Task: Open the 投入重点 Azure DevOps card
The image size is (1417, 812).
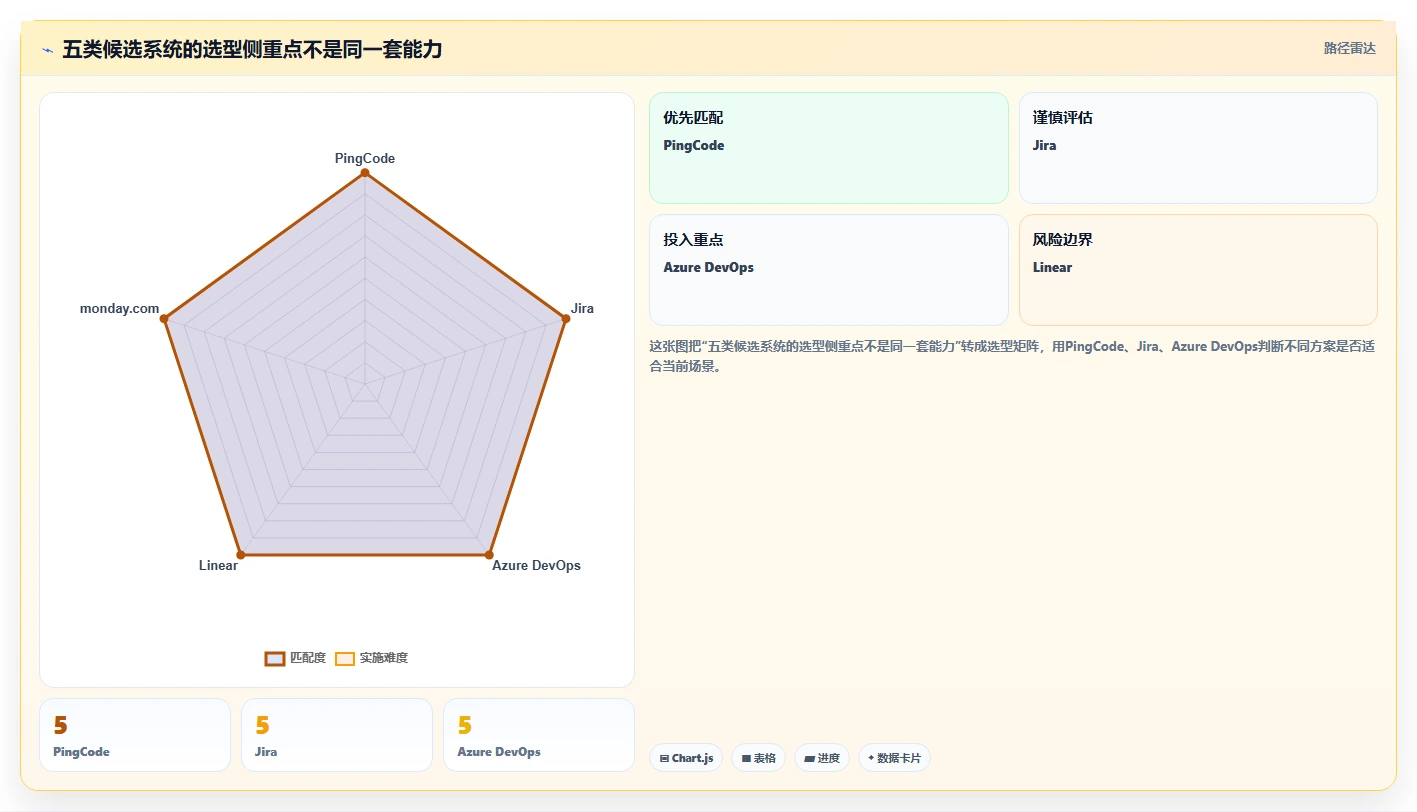Action: 829,270
